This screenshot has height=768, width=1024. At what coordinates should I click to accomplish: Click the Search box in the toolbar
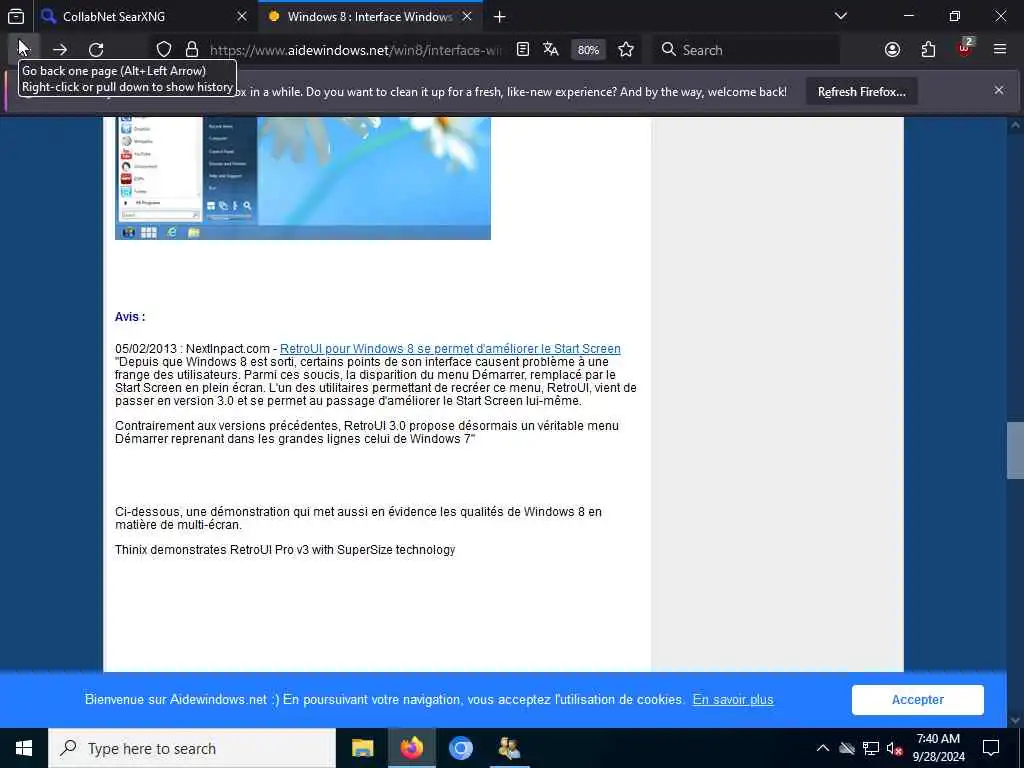(x=746, y=50)
